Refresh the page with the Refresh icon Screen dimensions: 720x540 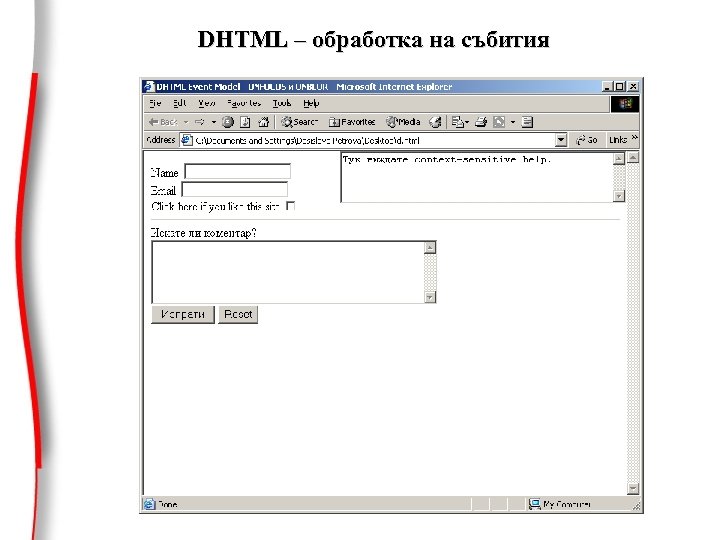point(245,122)
